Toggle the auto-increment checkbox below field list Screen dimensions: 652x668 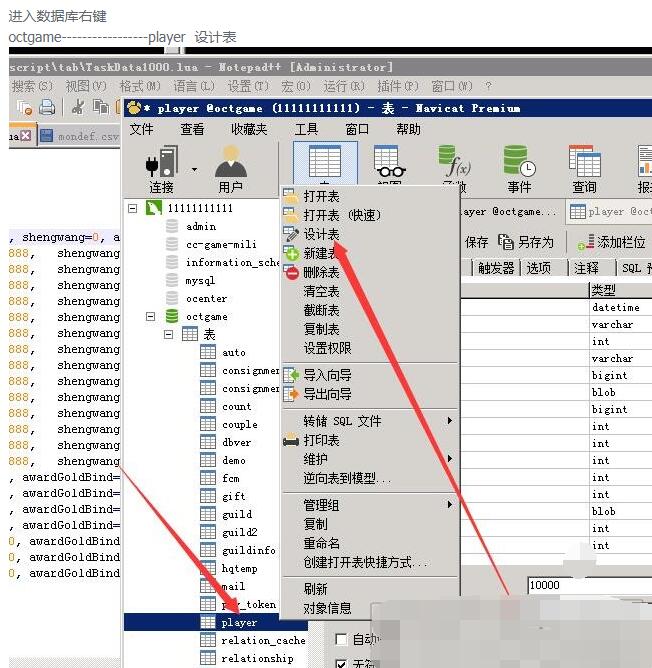pos(341,639)
